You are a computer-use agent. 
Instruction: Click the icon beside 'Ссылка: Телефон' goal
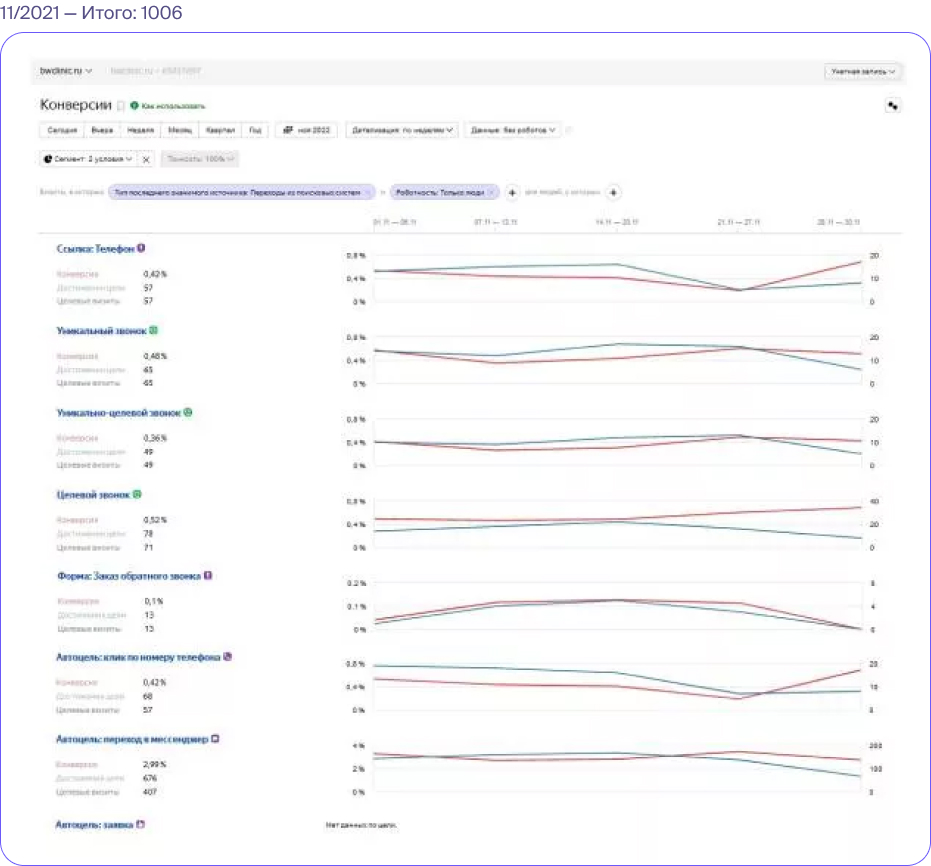(x=141, y=248)
